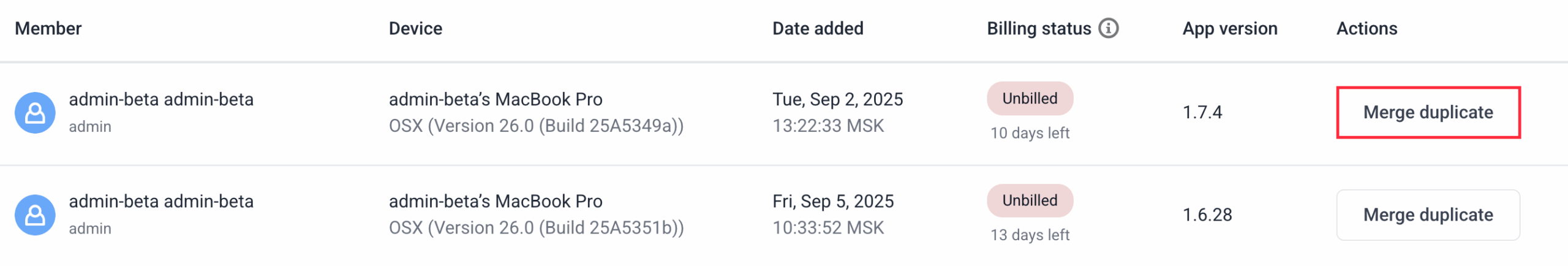Viewport: 1568px width, 266px height.
Task: Select the App version column header
Action: (x=1230, y=29)
